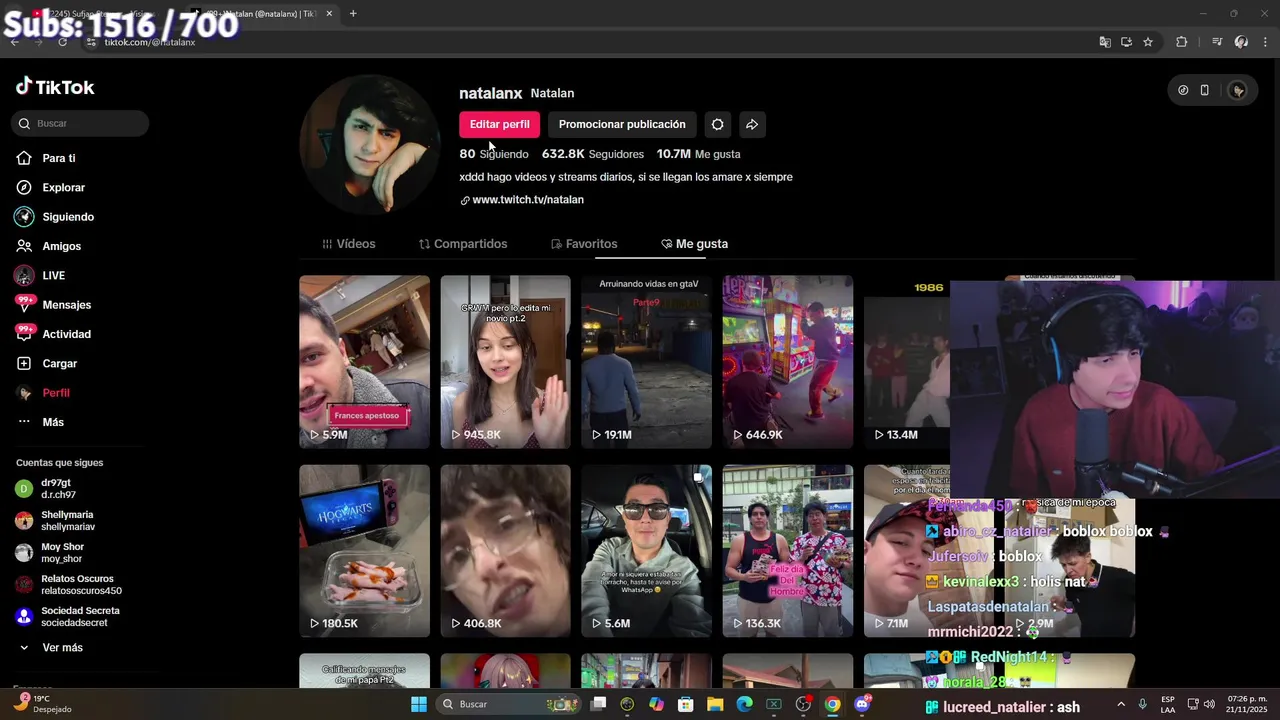Open account avatar menu at top right

coord(1238,90)
